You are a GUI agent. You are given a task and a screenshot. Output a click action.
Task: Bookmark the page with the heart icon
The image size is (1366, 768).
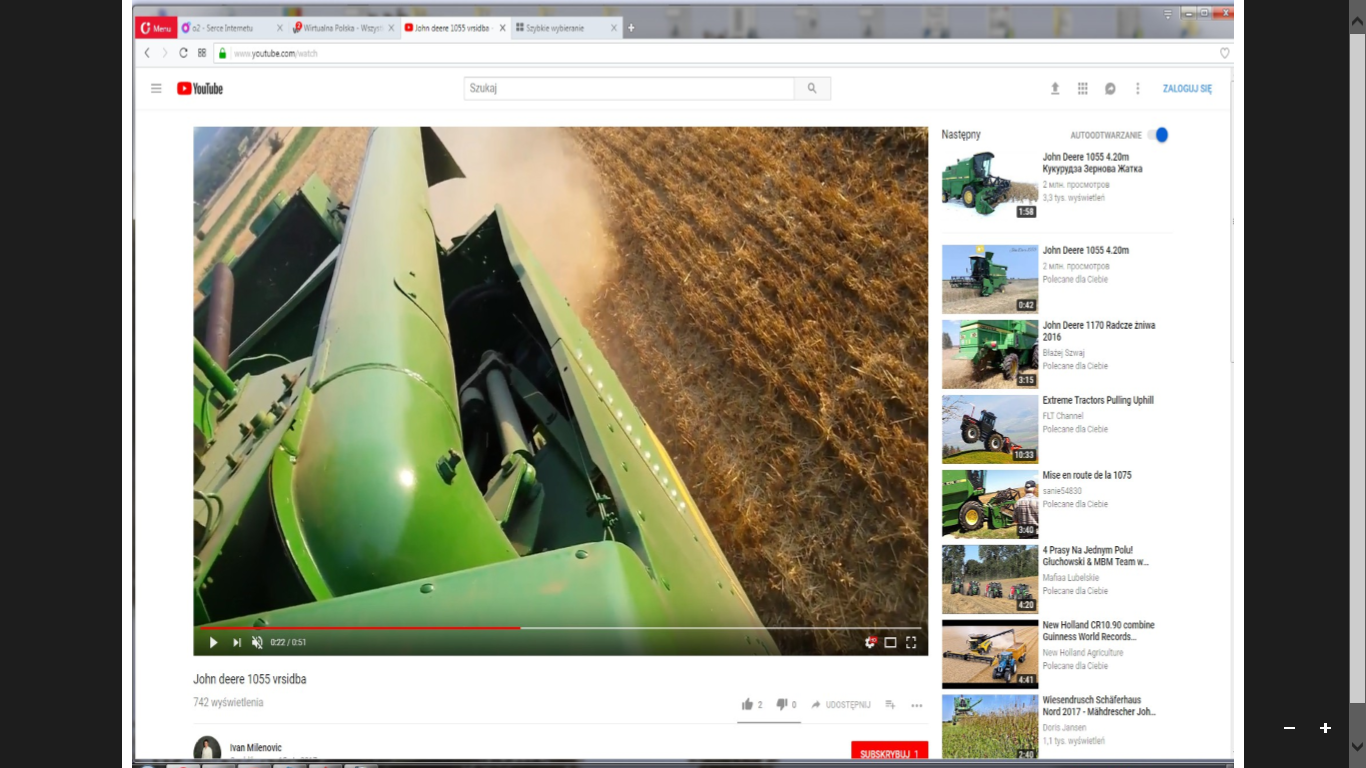pos(1224,53)
